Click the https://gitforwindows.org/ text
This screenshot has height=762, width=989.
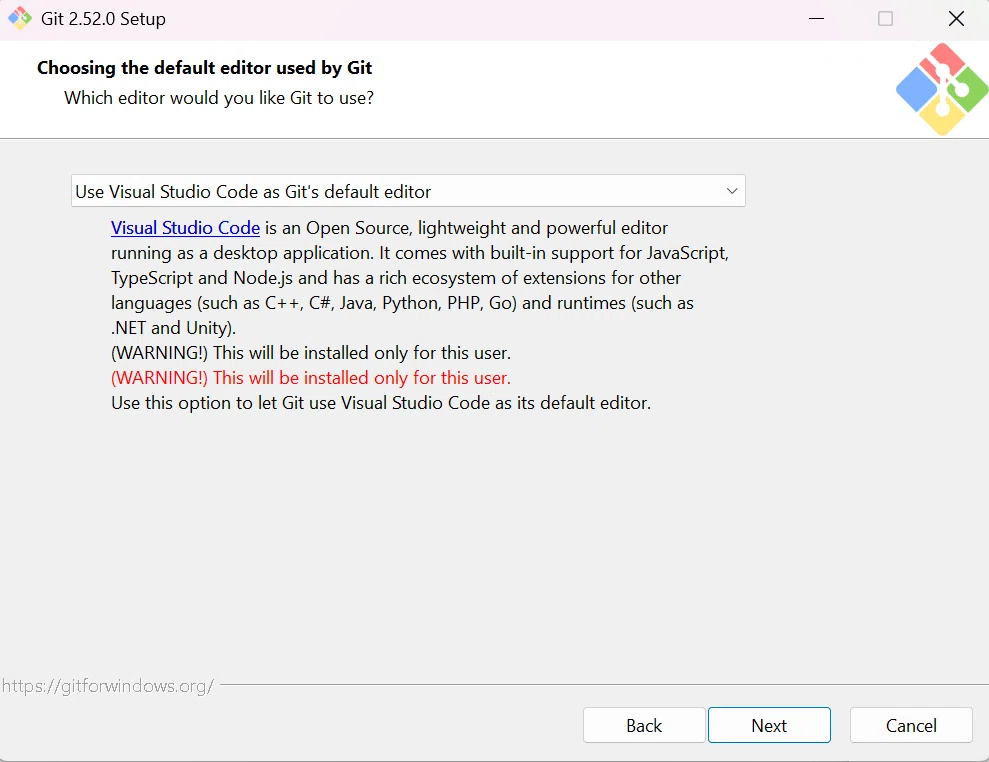click(x=108, y=686)
